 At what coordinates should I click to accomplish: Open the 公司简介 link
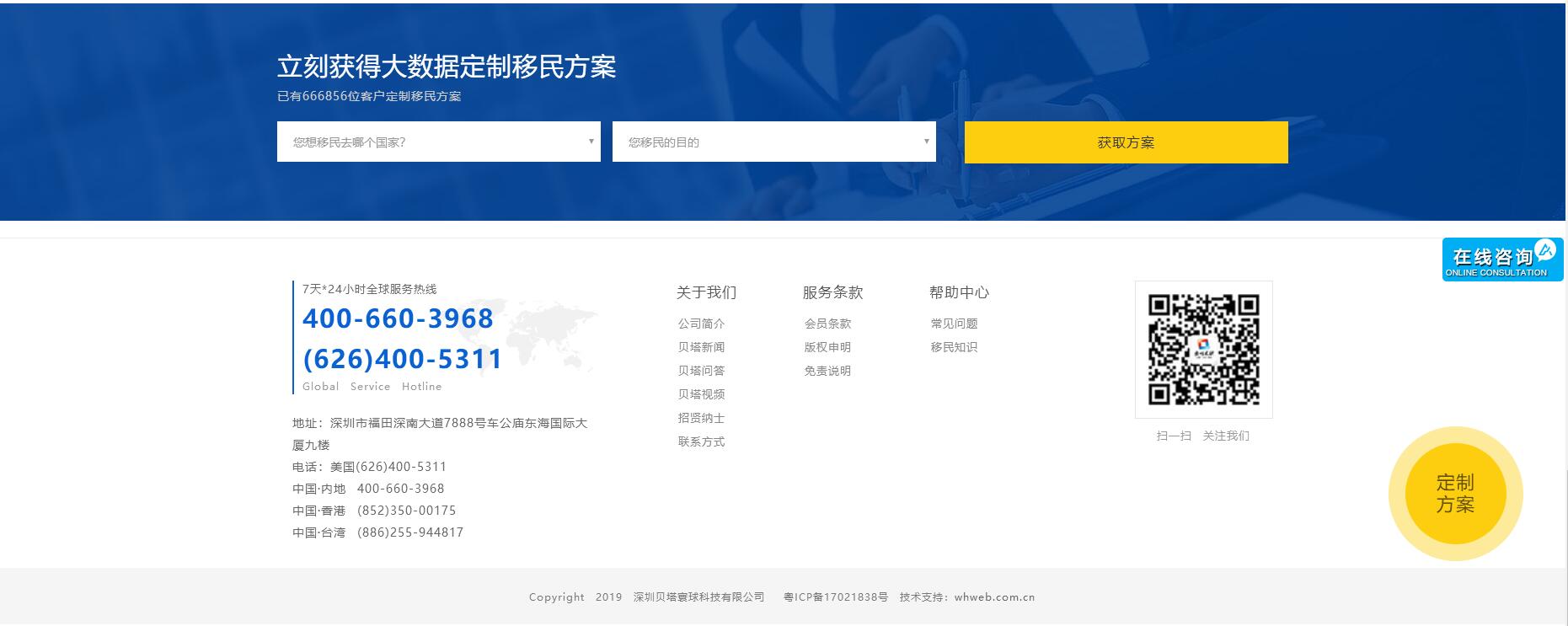[x=701, y=324]
